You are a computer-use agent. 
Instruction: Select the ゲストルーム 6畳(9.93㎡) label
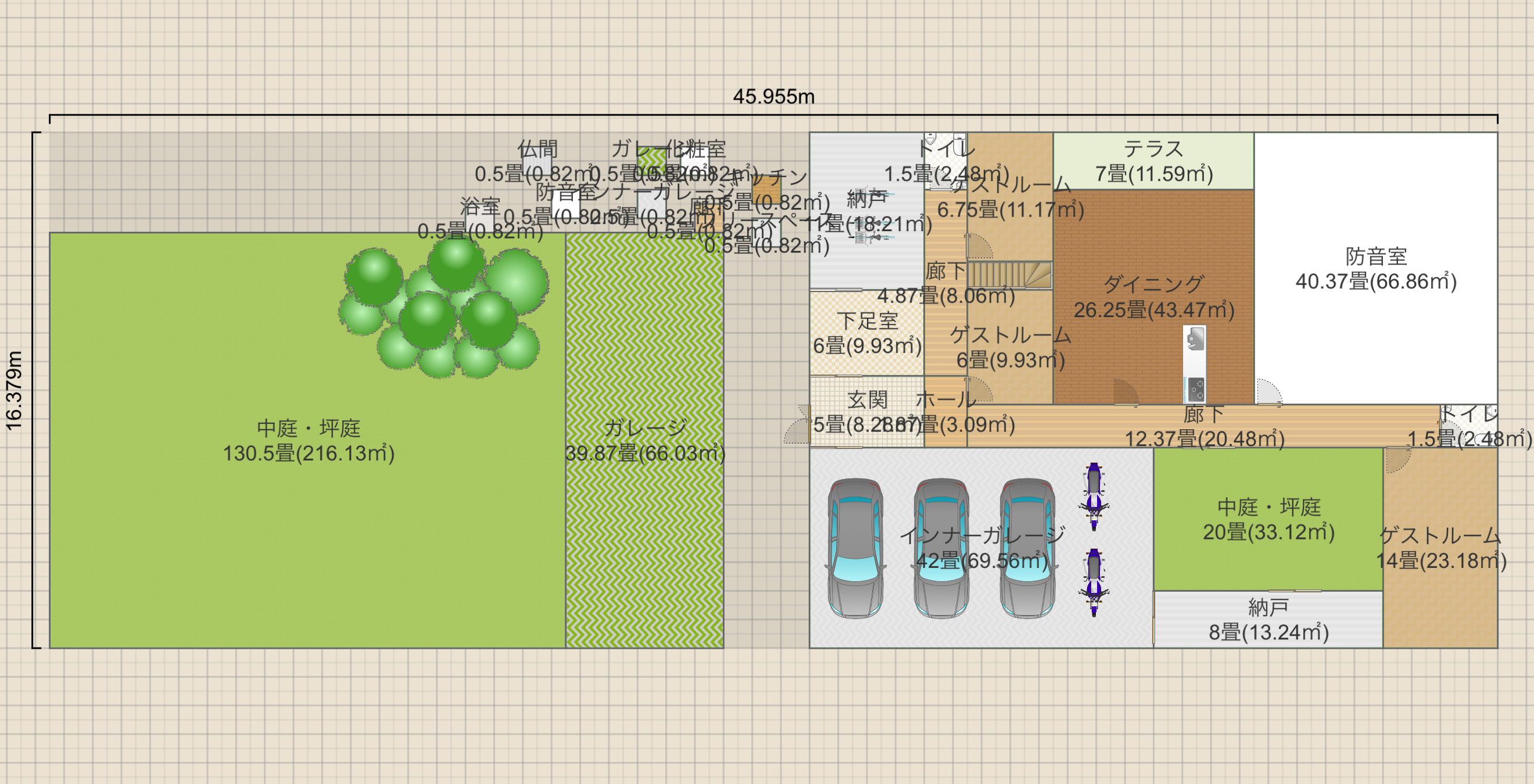[x=1010, y=347]
